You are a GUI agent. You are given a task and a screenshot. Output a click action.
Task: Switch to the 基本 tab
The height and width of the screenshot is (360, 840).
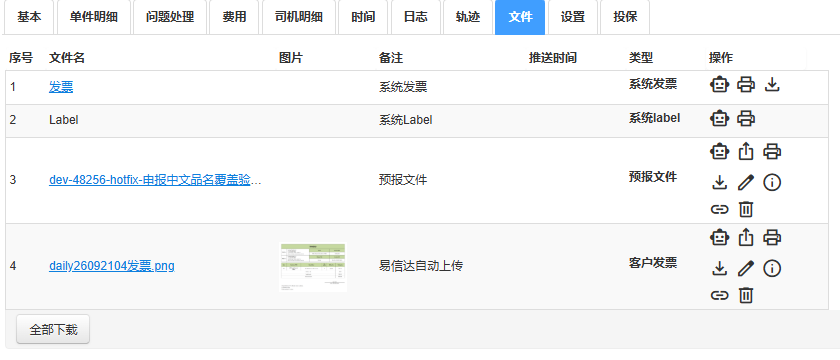click(29, 17)
